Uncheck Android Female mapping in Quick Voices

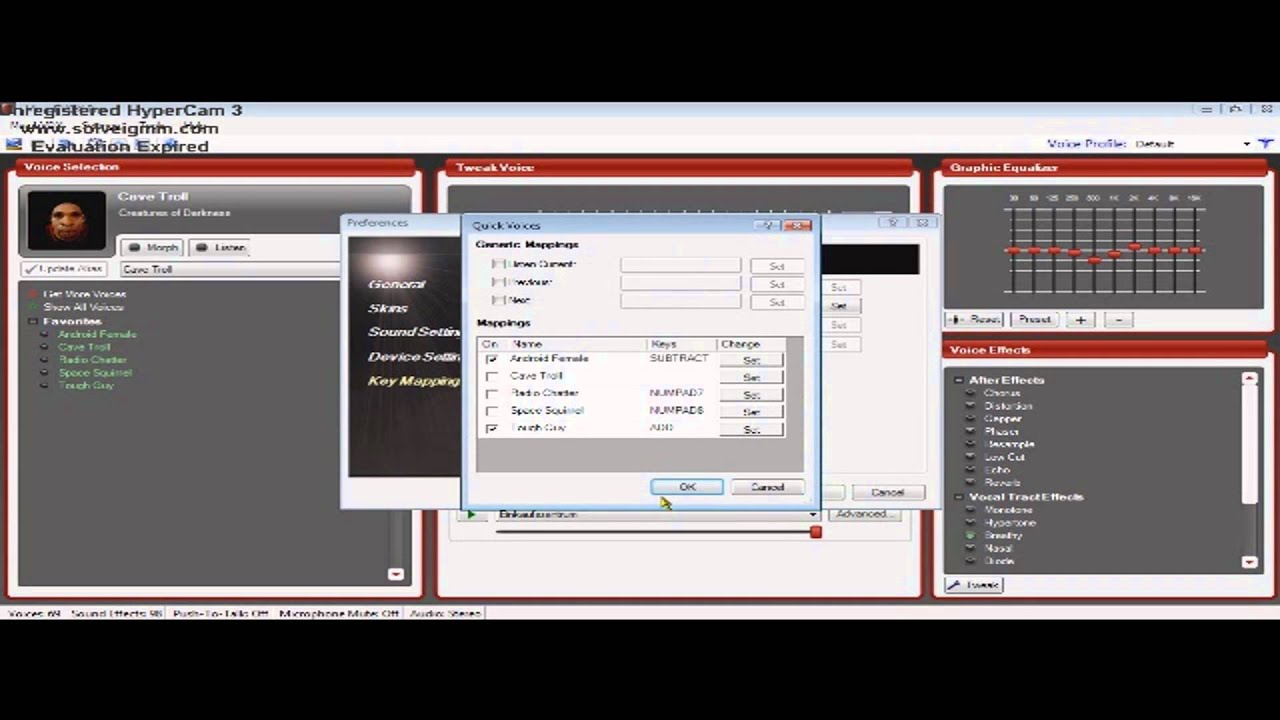[491, 359]
